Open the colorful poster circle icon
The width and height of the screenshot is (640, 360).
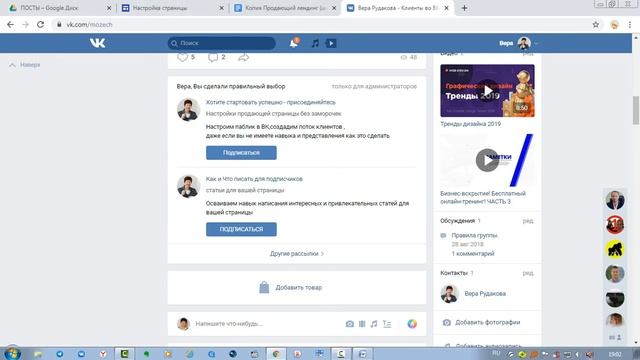point(412,324)
